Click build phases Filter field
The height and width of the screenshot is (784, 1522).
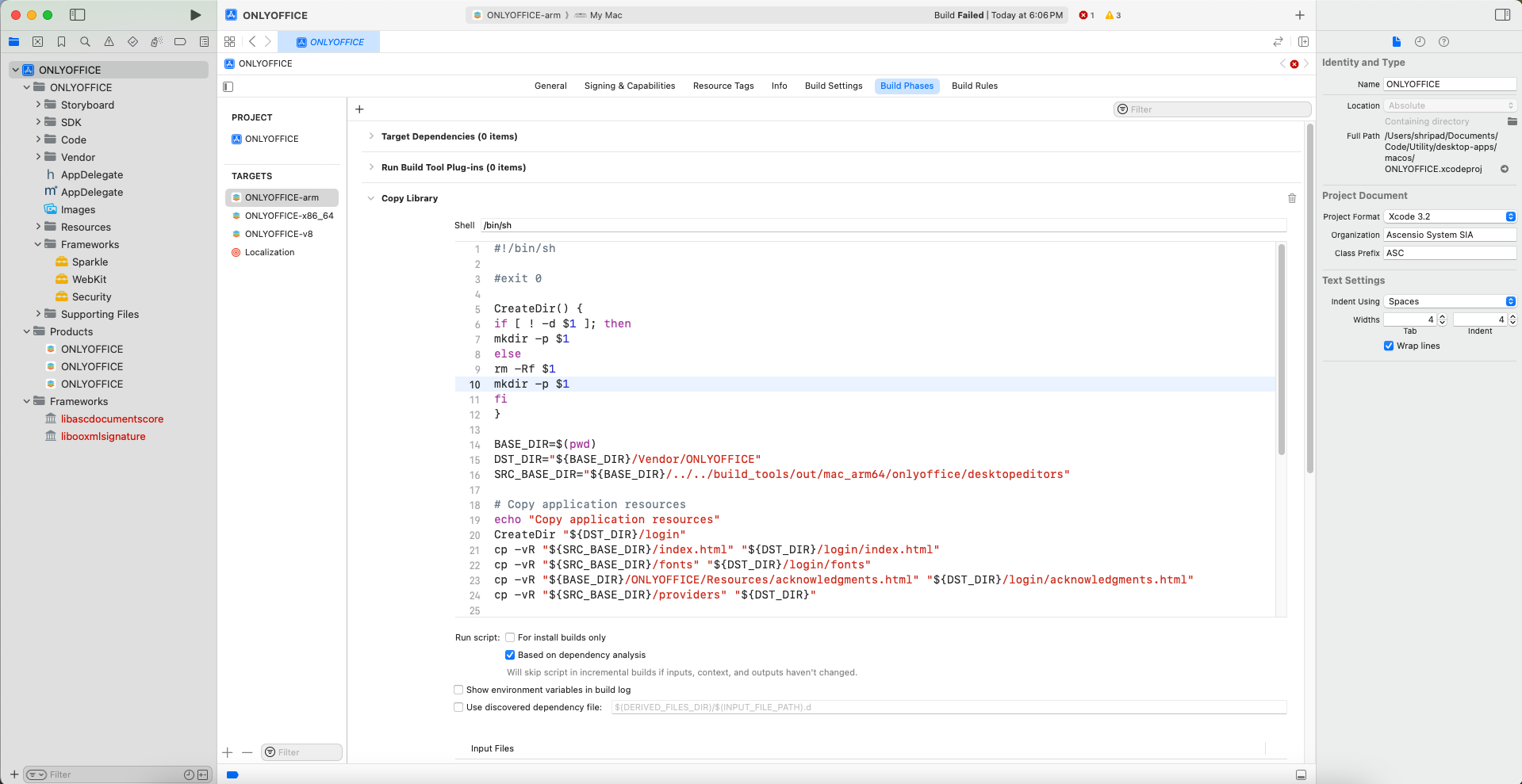coord(1212,109)
